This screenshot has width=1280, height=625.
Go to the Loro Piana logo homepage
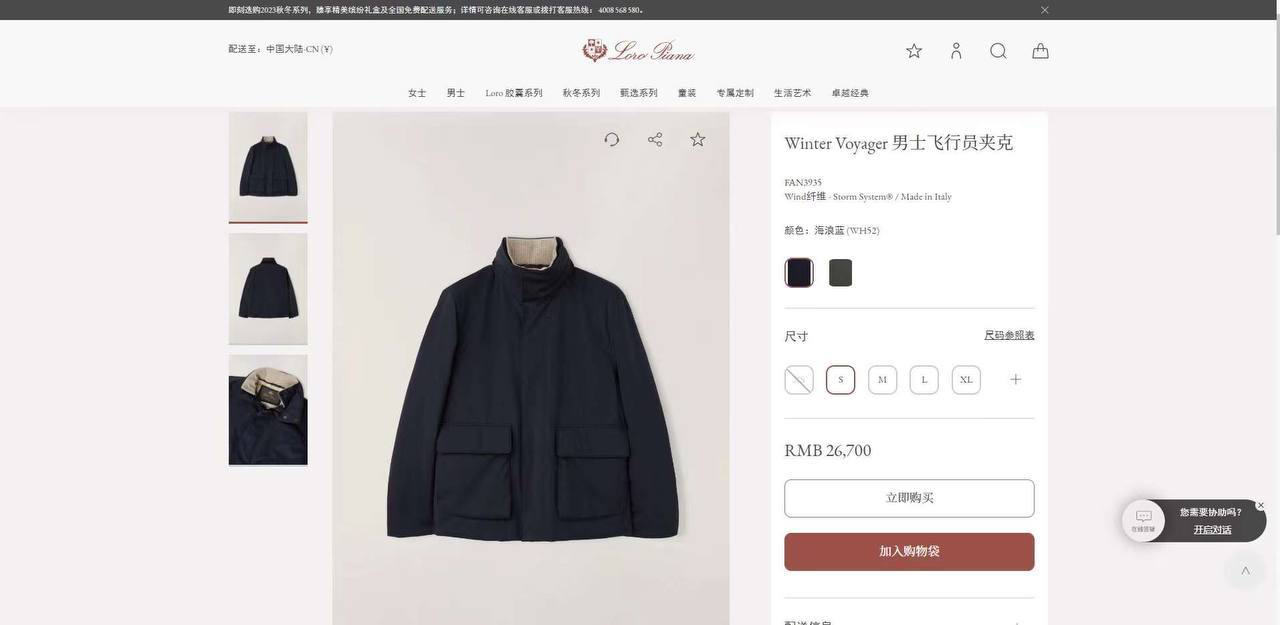point(639,50)
